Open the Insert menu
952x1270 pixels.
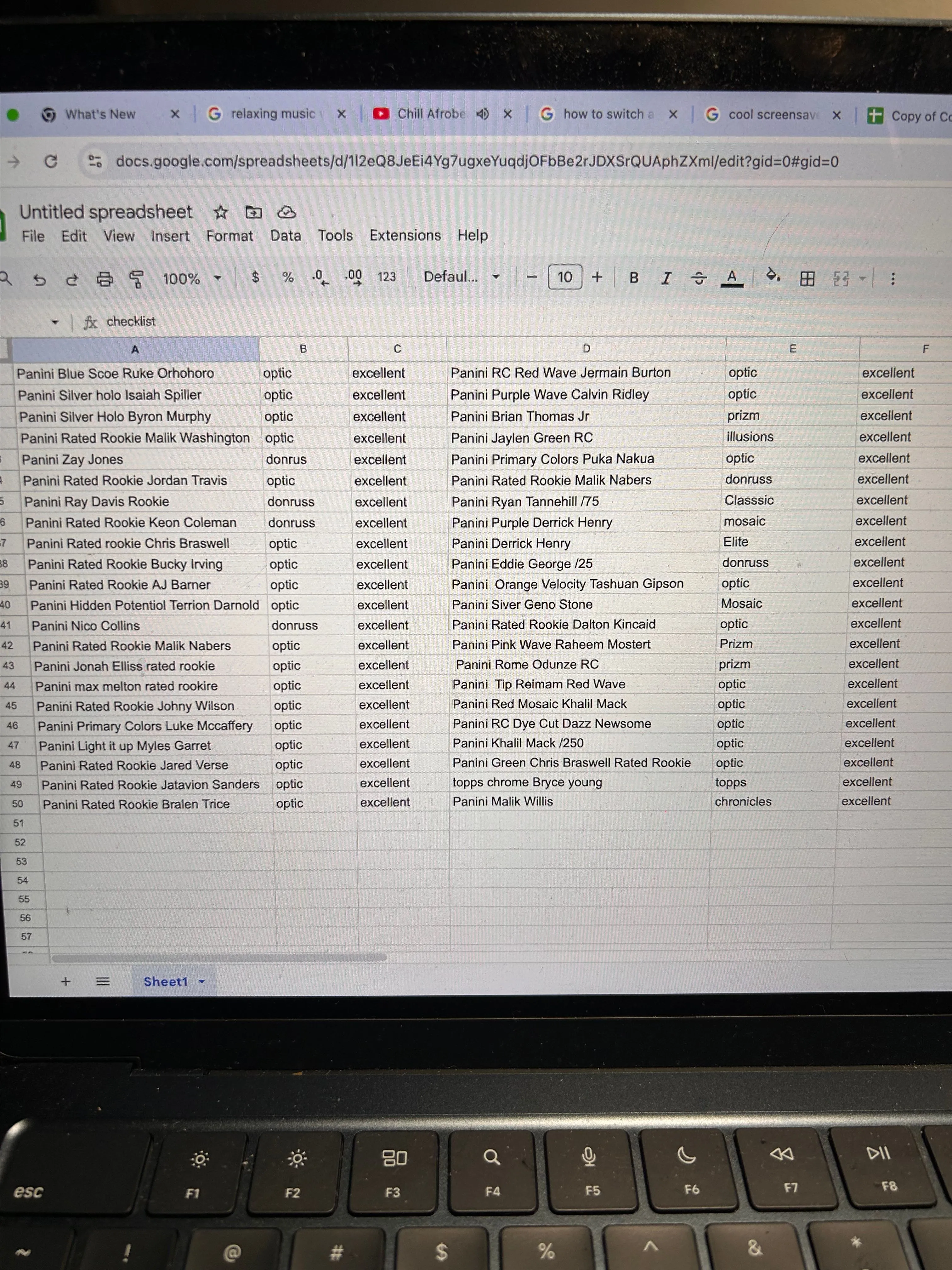(170, 236)
